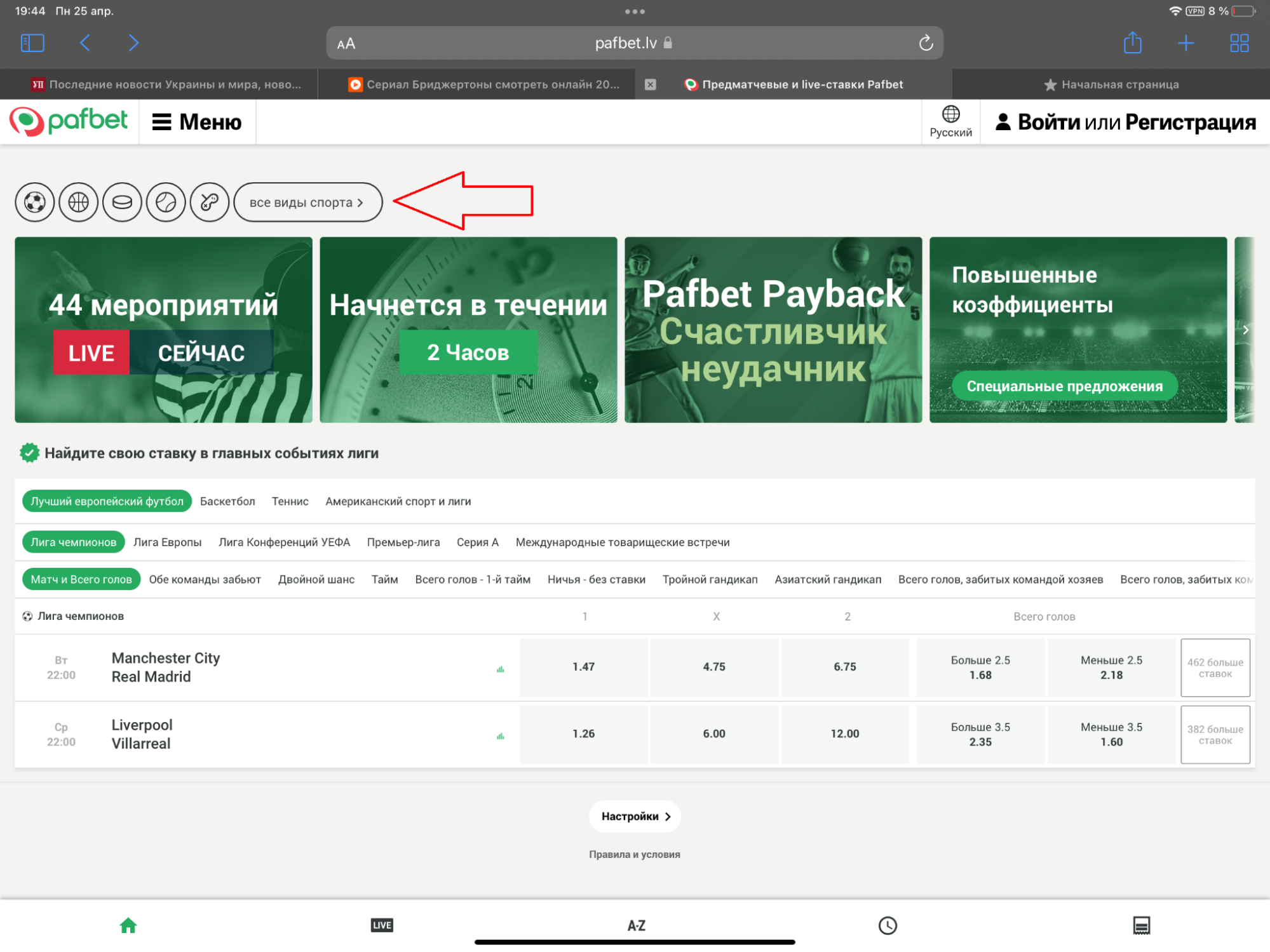Open the Специальные предложения button
Image resolution: width=1270 pixels, height=952 pixels.
click(1065, 386)
